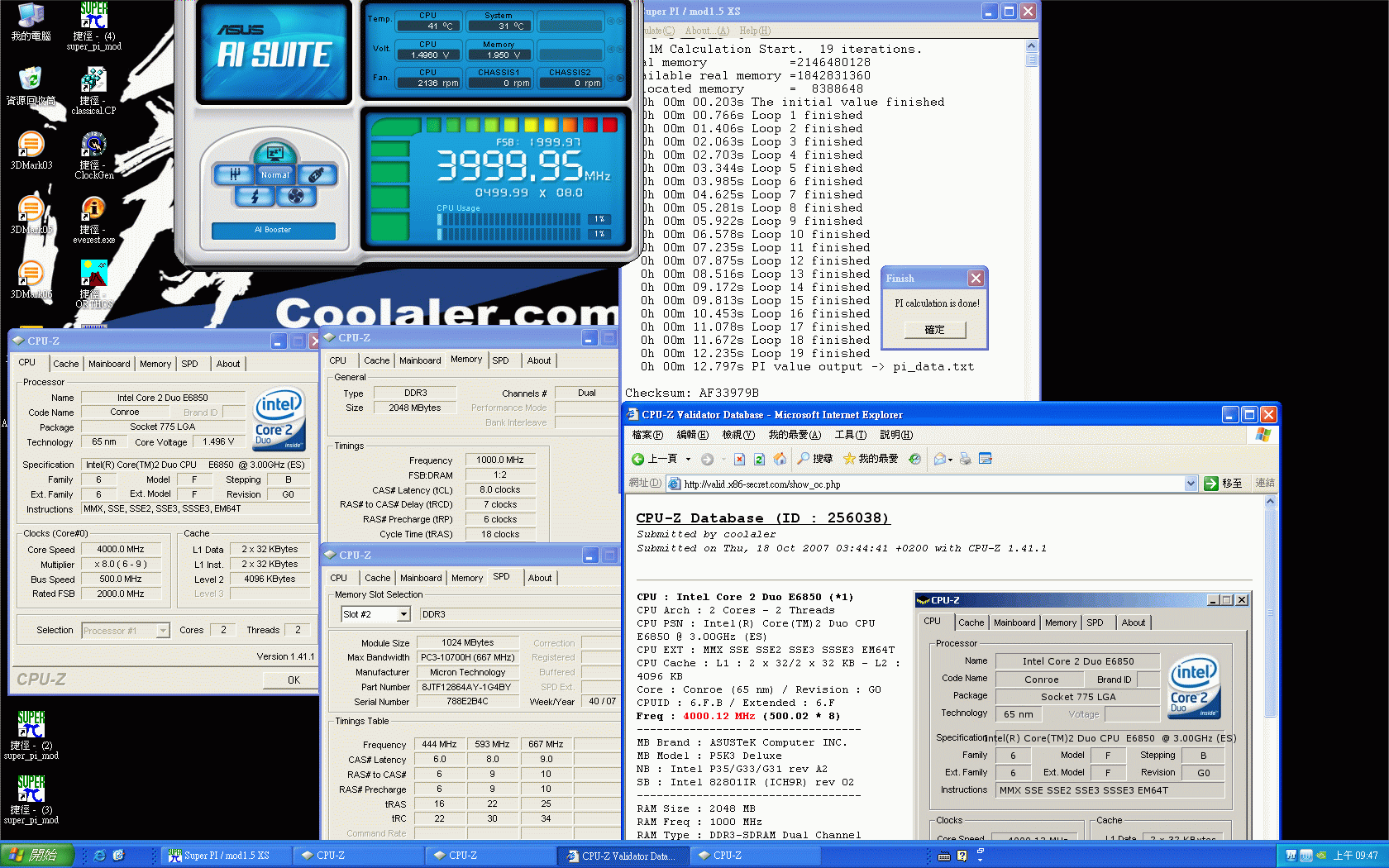1389x868 pixels.
Task: Open the 工具(T) menu in IE
Action: [x=850, y=435]
